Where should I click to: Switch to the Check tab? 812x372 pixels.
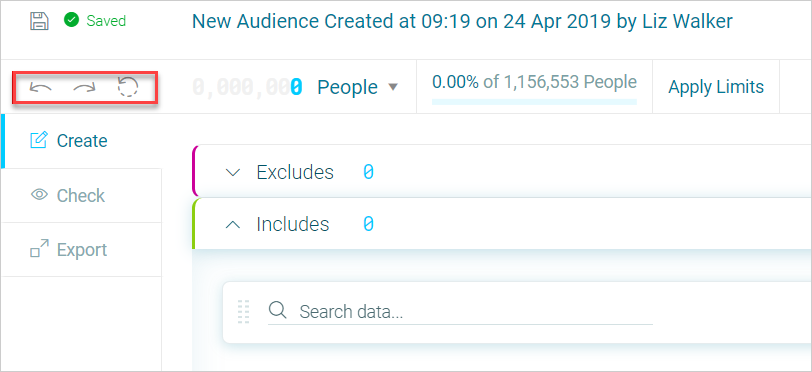[81, 195]
